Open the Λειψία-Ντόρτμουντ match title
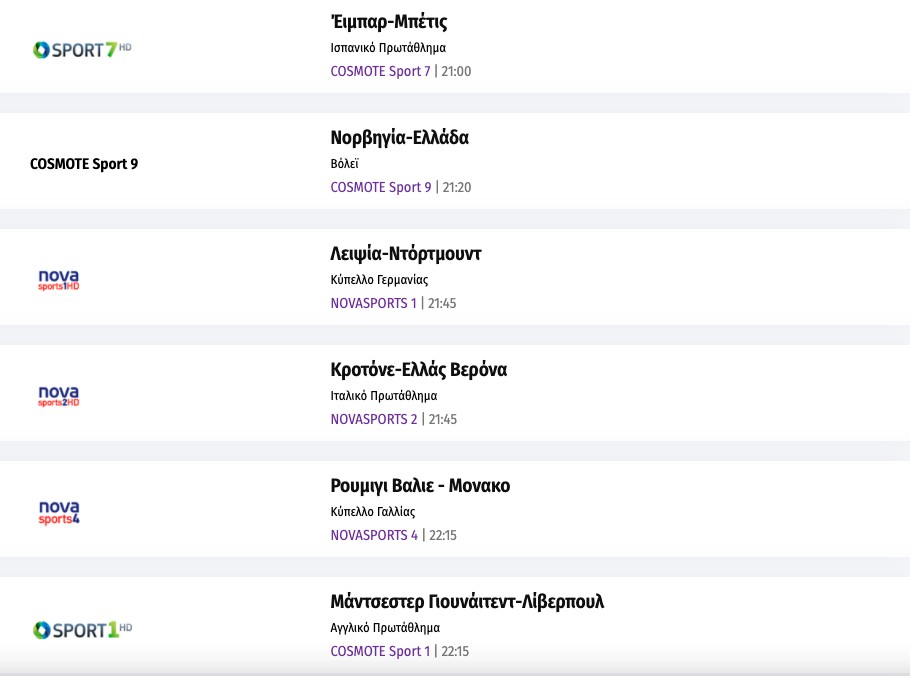 406,254
